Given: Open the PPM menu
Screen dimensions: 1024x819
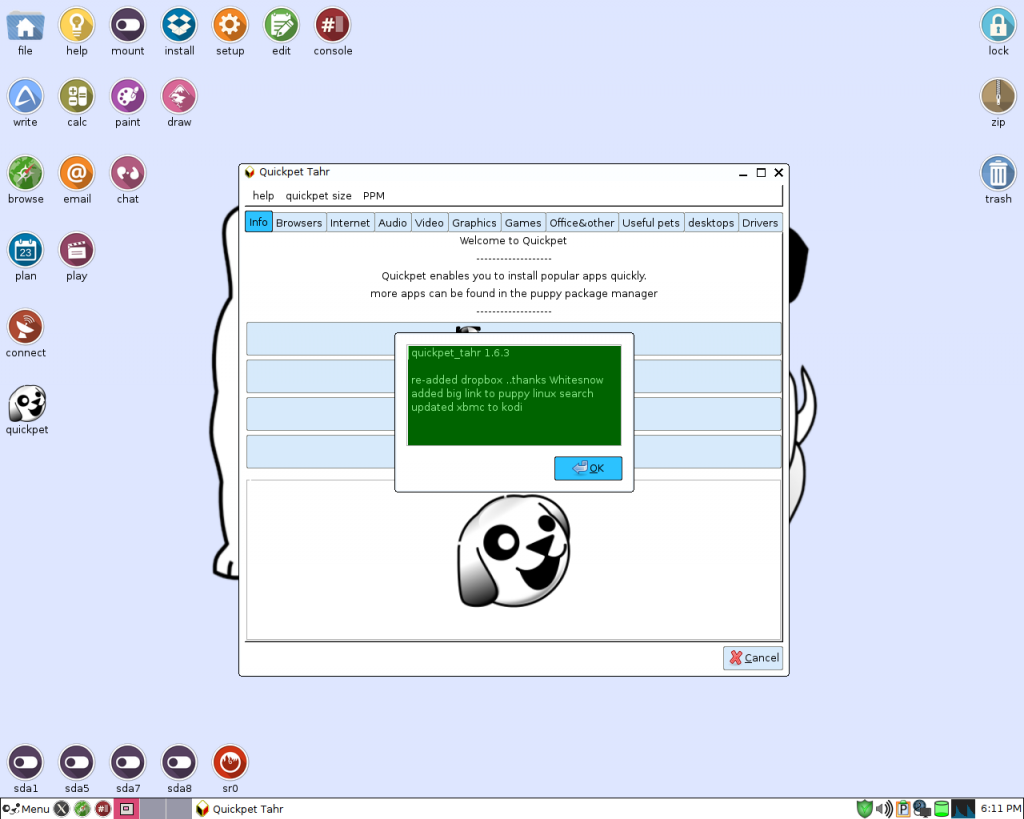Looking at the screenshot, I should pyautogui.click(x=374, y=196).
